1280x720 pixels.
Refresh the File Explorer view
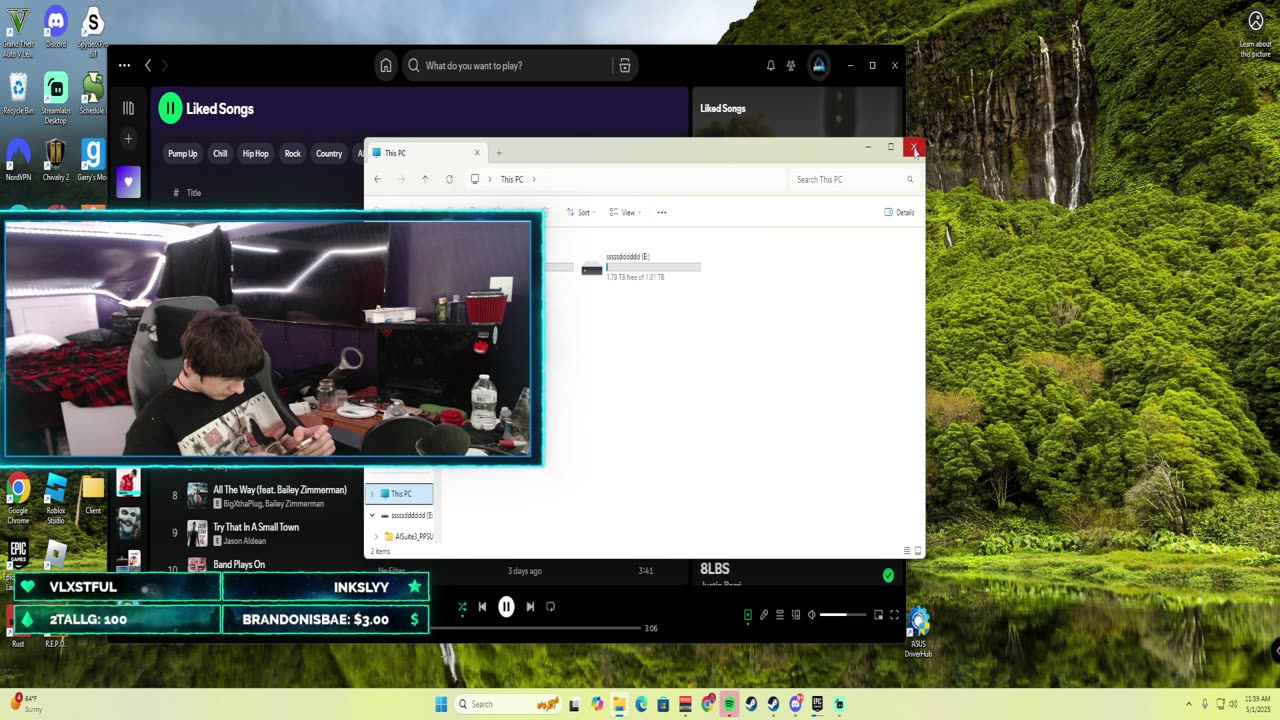click(x=449, y=180)
